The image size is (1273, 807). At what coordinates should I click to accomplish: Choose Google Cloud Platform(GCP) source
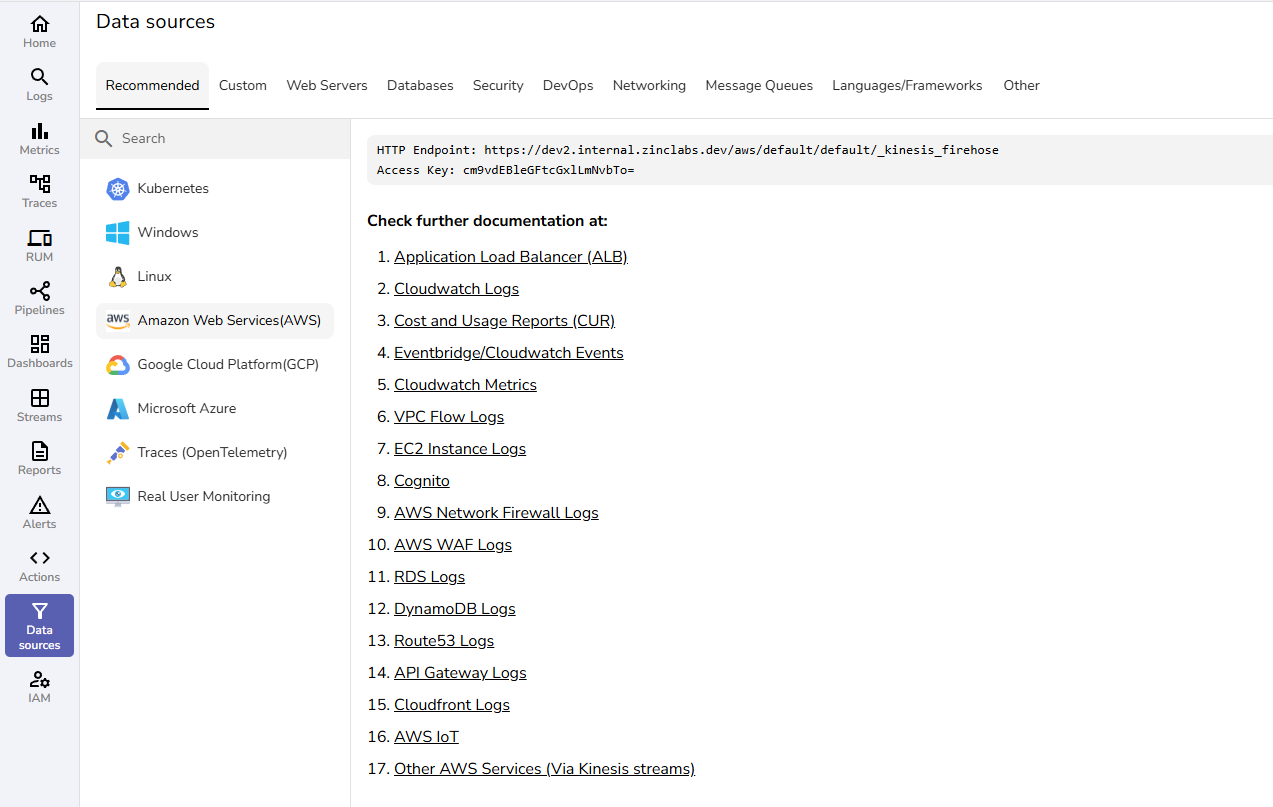(227, 365)
